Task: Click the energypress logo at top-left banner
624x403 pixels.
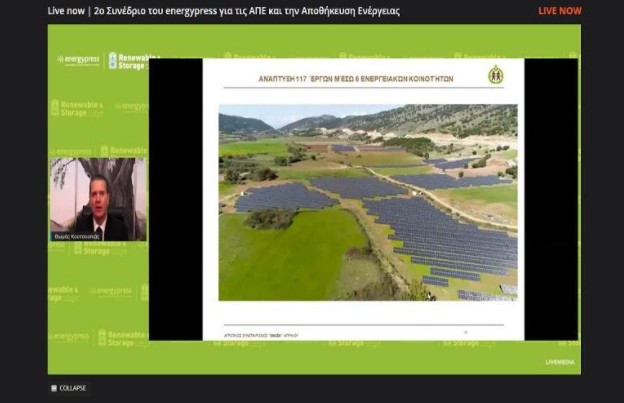Action: (78, 60)
